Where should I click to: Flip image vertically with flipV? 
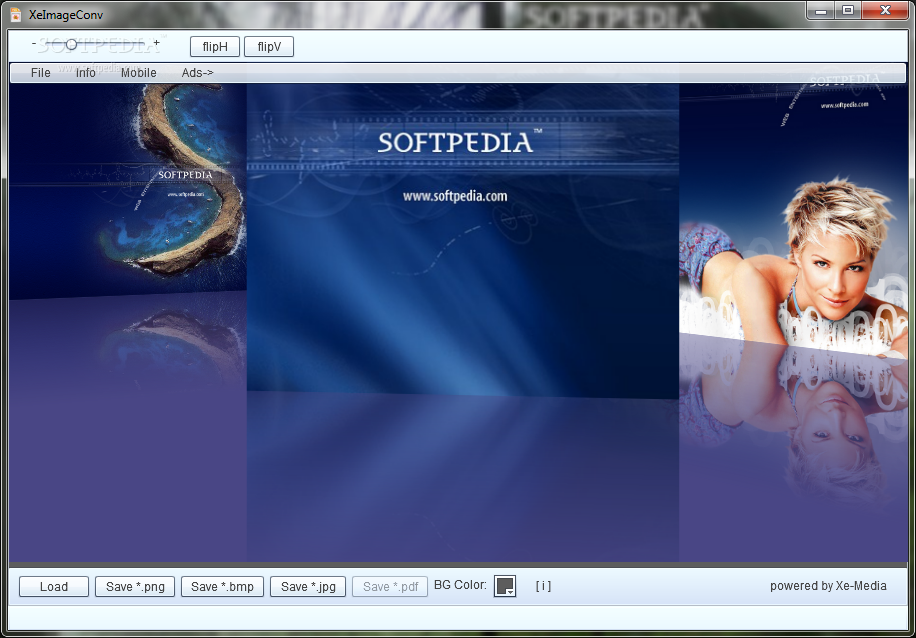coord(269,47)
